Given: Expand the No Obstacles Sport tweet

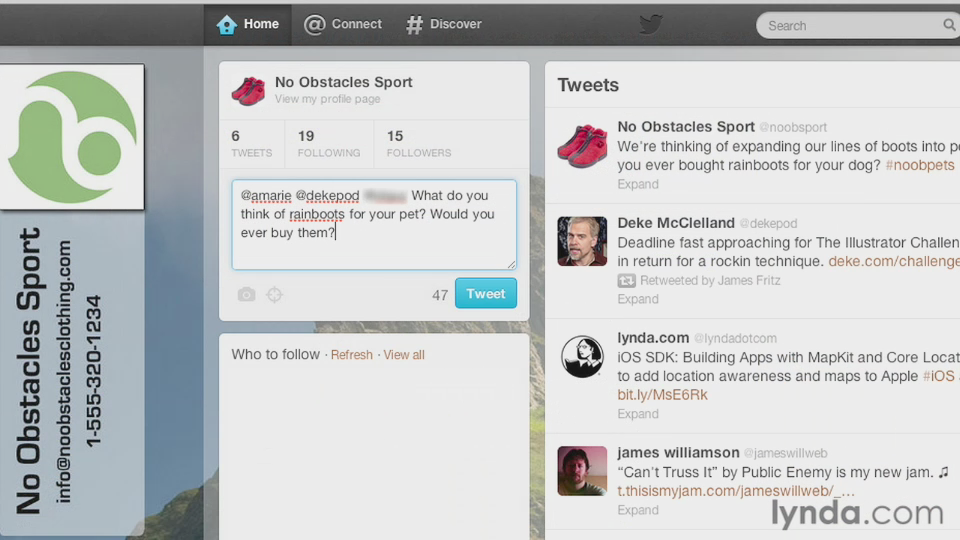Looking at the screenshot, I should (x=637, y=184).
